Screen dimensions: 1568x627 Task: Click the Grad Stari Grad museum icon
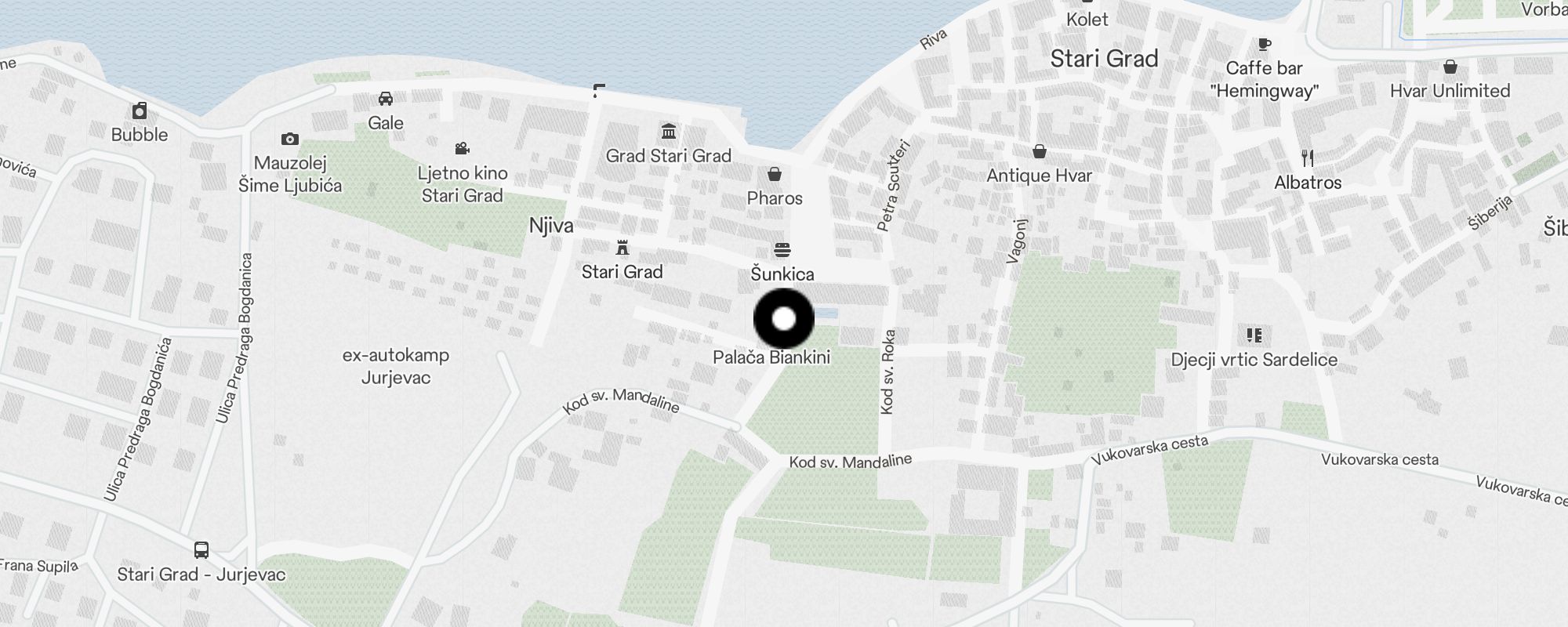click(x=669, y=131)
